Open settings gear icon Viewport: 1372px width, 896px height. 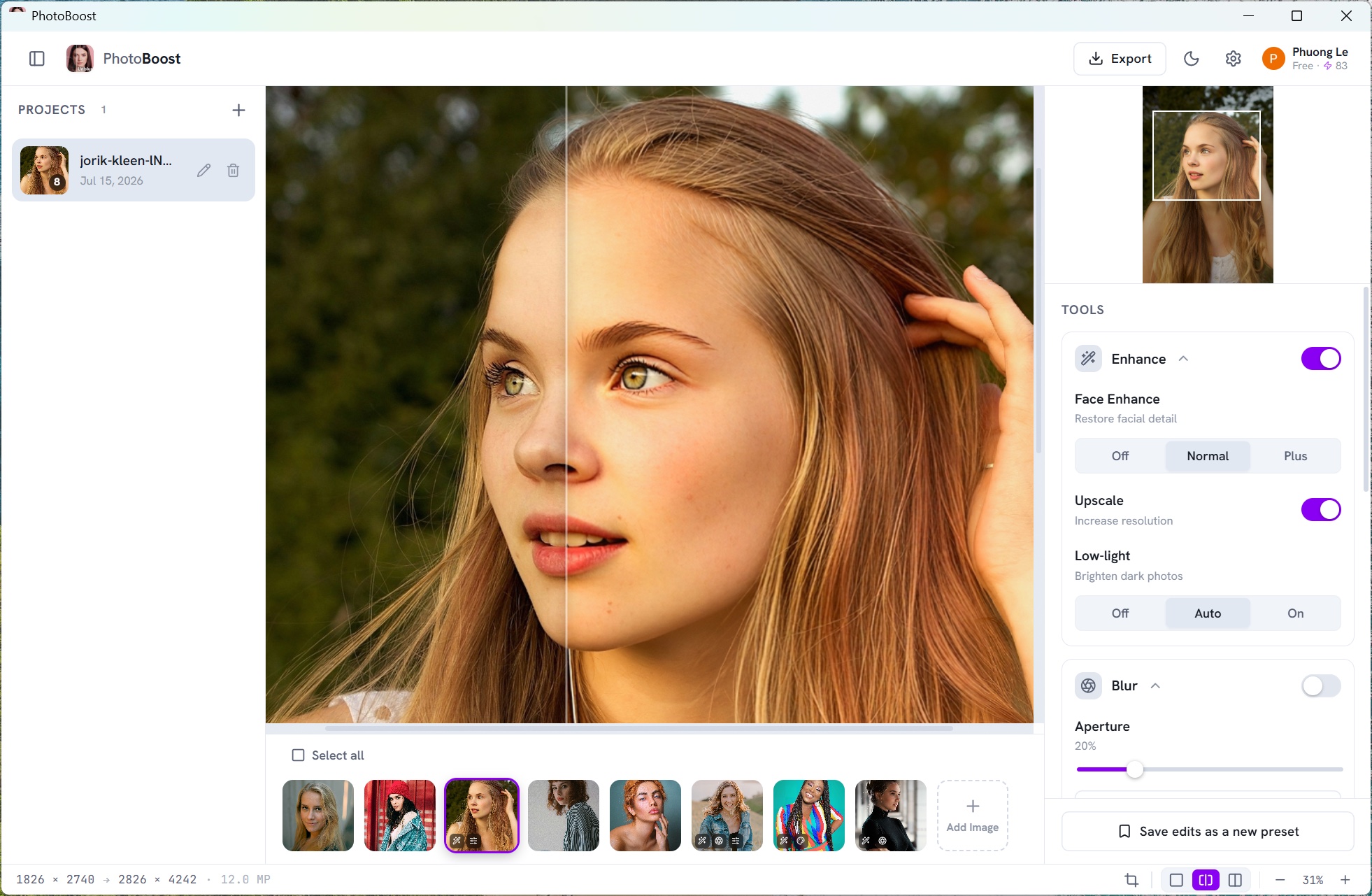(x=1234, y=59)
